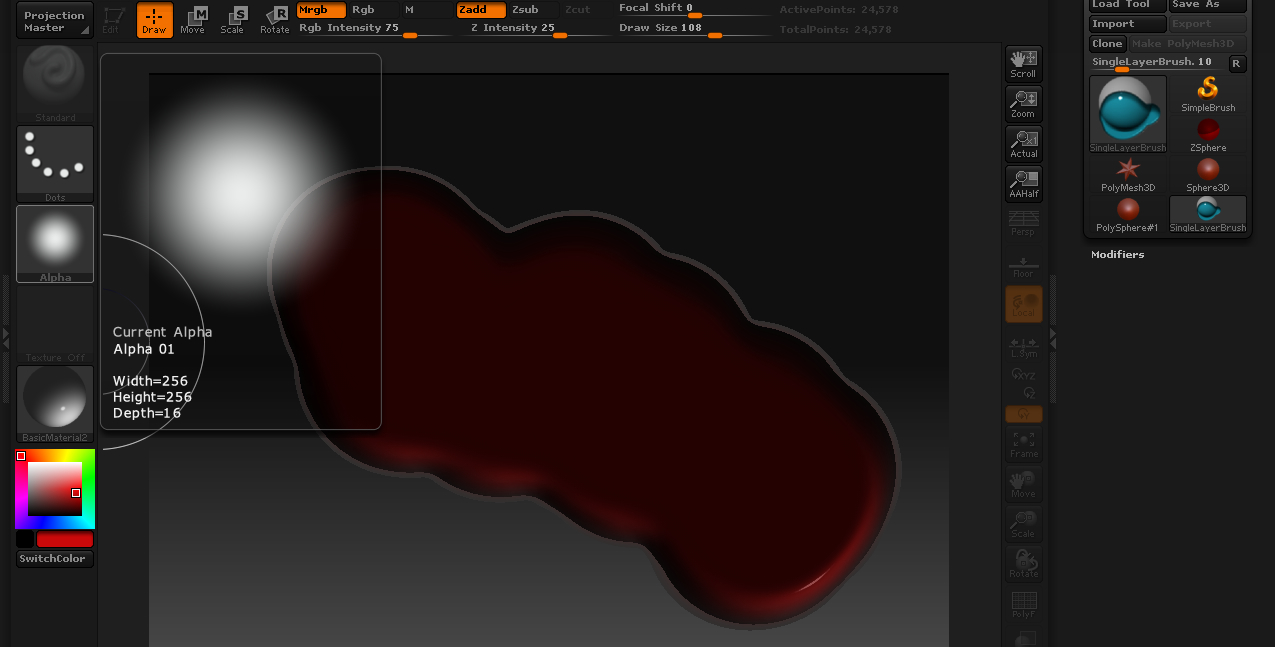
Task: Select the SimpleBrush tool
Action: (x=1207, y=93)
